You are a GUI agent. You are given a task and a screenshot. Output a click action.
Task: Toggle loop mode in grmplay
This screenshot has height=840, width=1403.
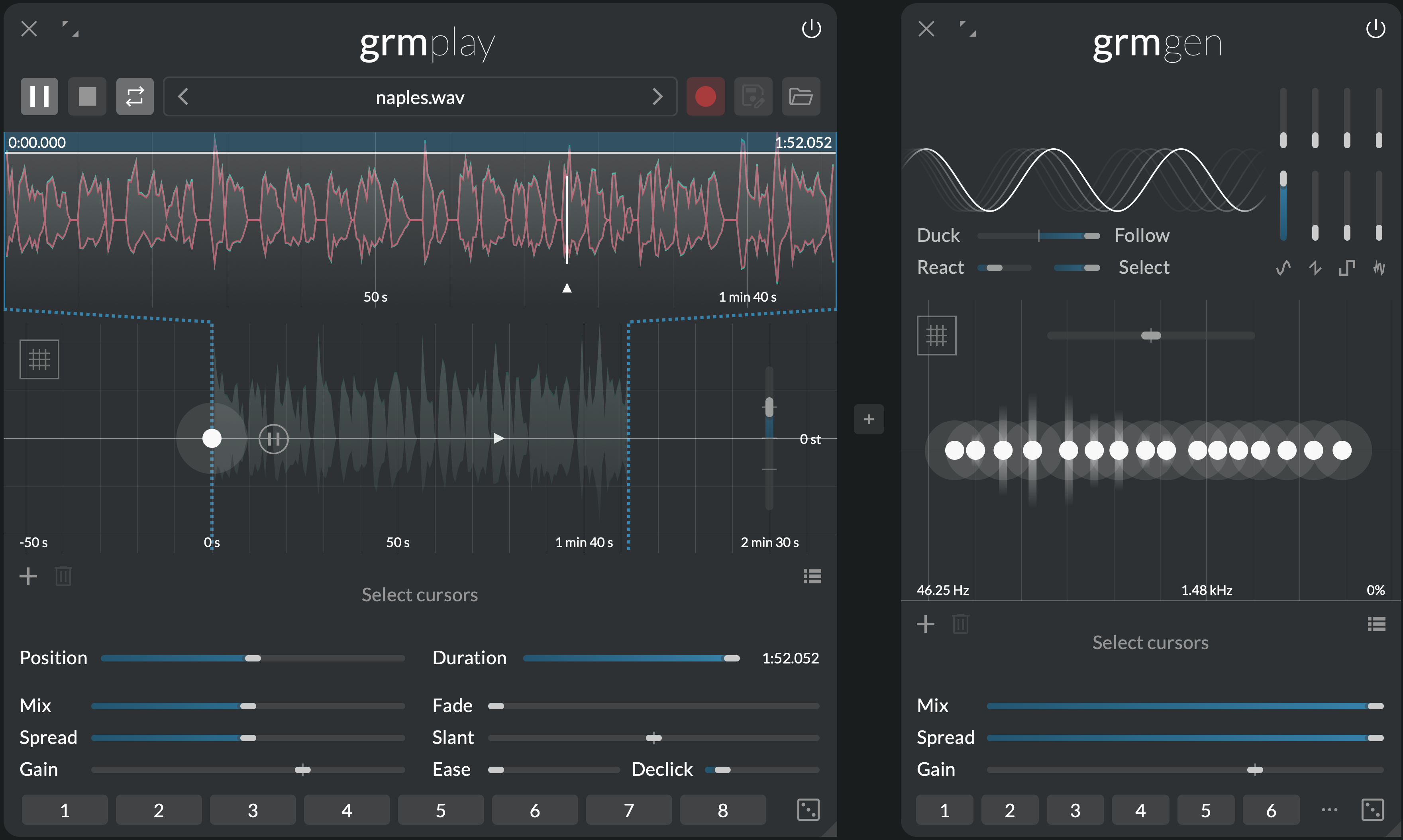coord(135,96)
